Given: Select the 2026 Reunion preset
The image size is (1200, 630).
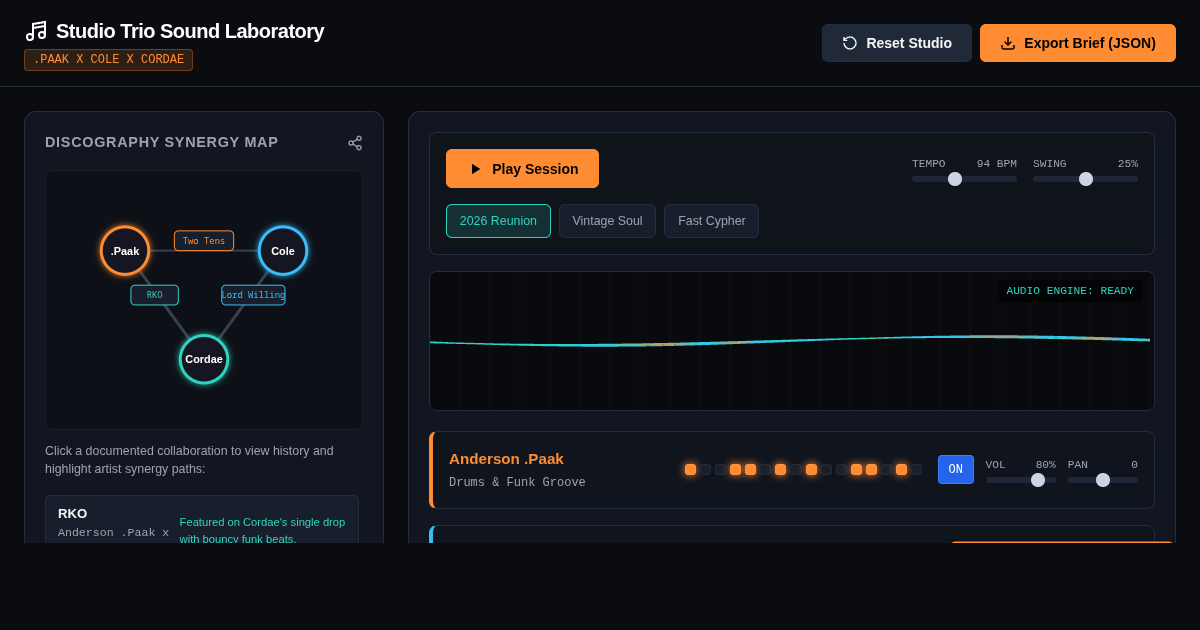Looking at the screenshot, I should click(498, 221).
